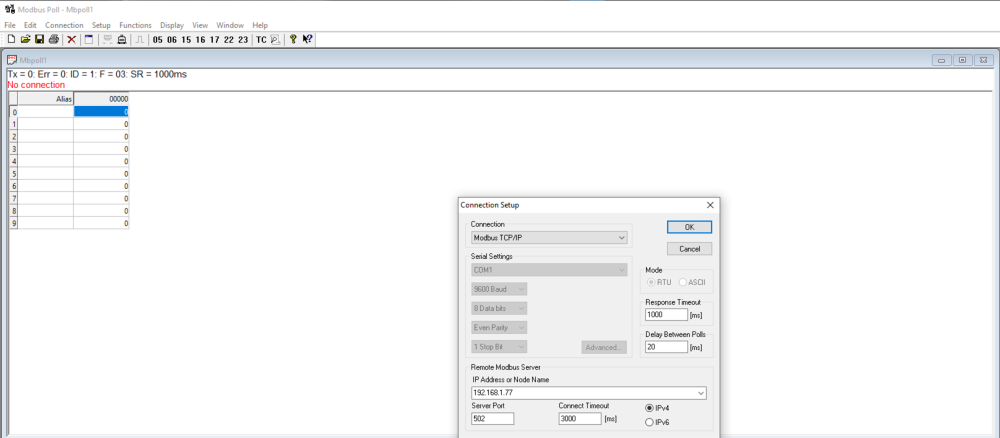Select the IPv4 radio button
Image resolution: width=1000 pixels, height=438 pixels.
point(650,408)
